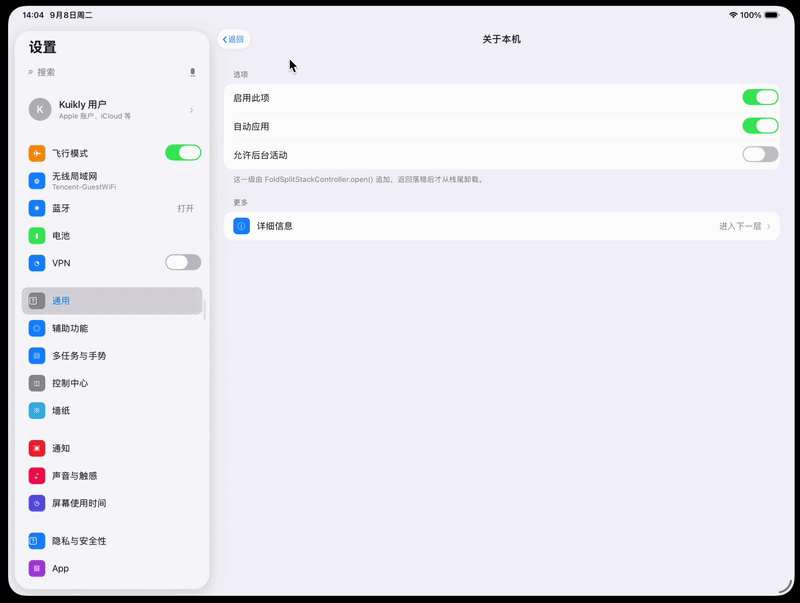Click the 进入下一层 label

[x=740, y=226]
